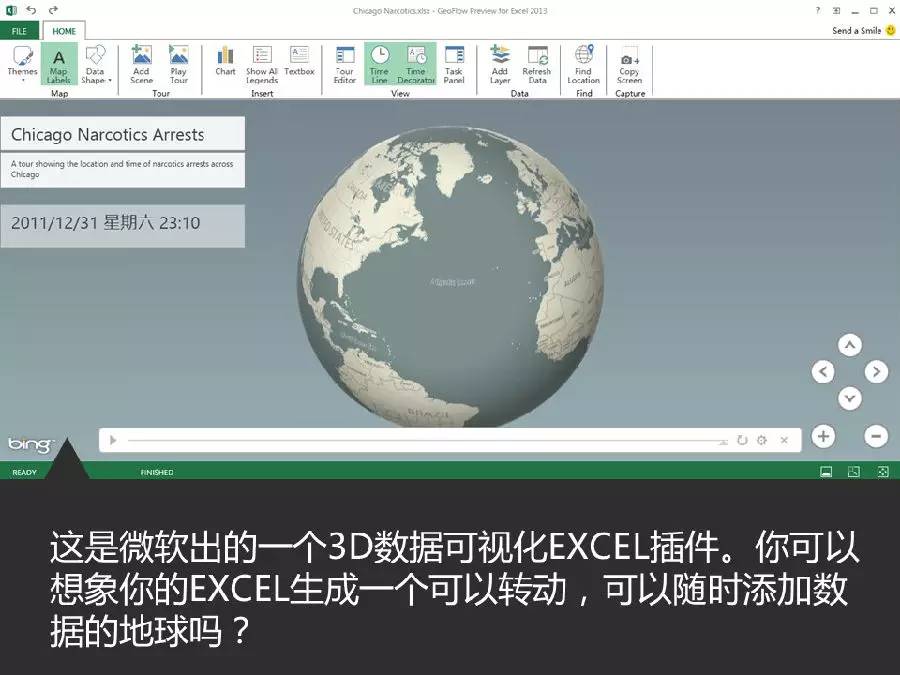Click Copy Screen capture button

[x=629, y=66]
